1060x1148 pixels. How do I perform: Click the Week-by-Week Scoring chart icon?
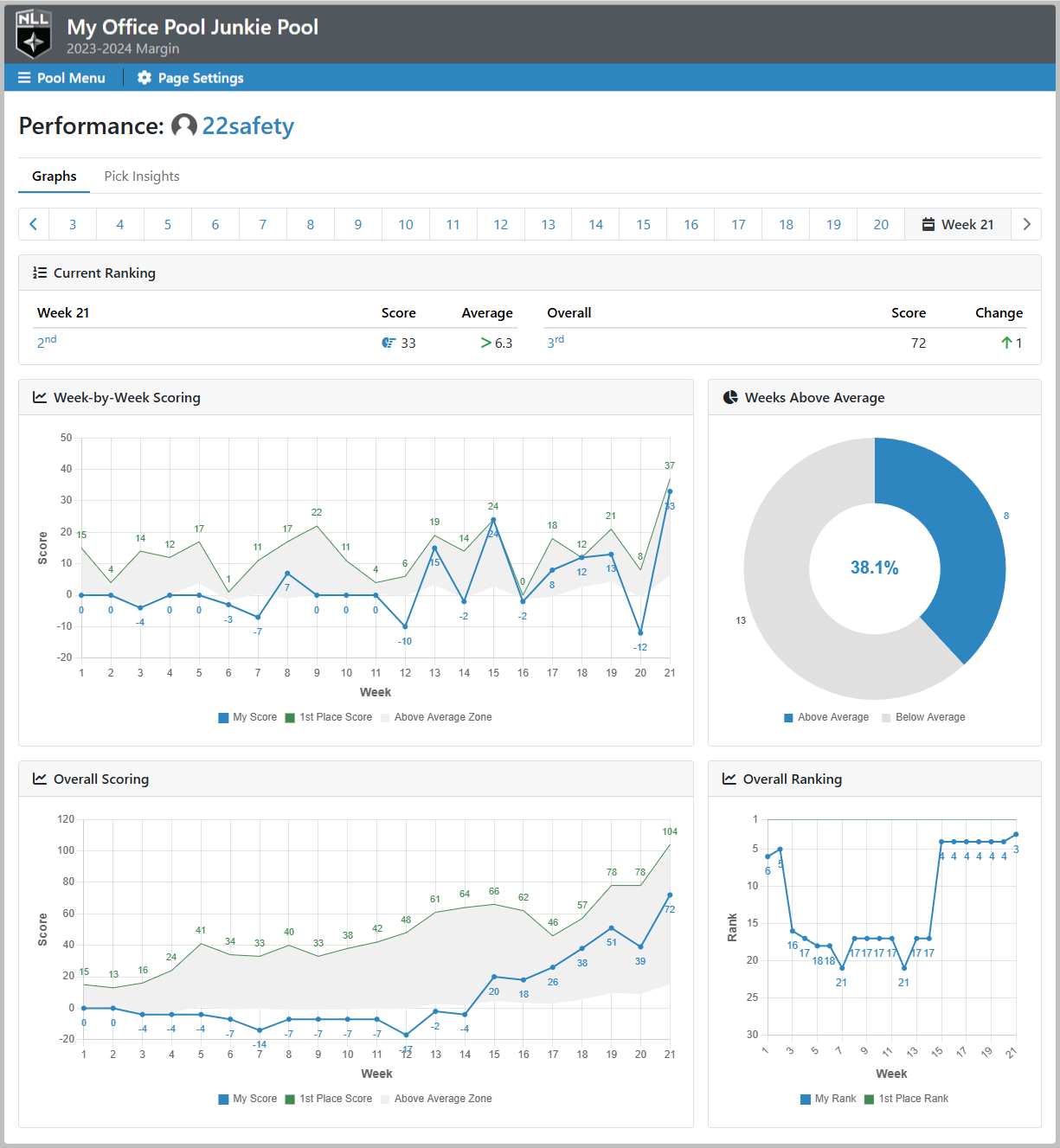click(x=40, y=397)
